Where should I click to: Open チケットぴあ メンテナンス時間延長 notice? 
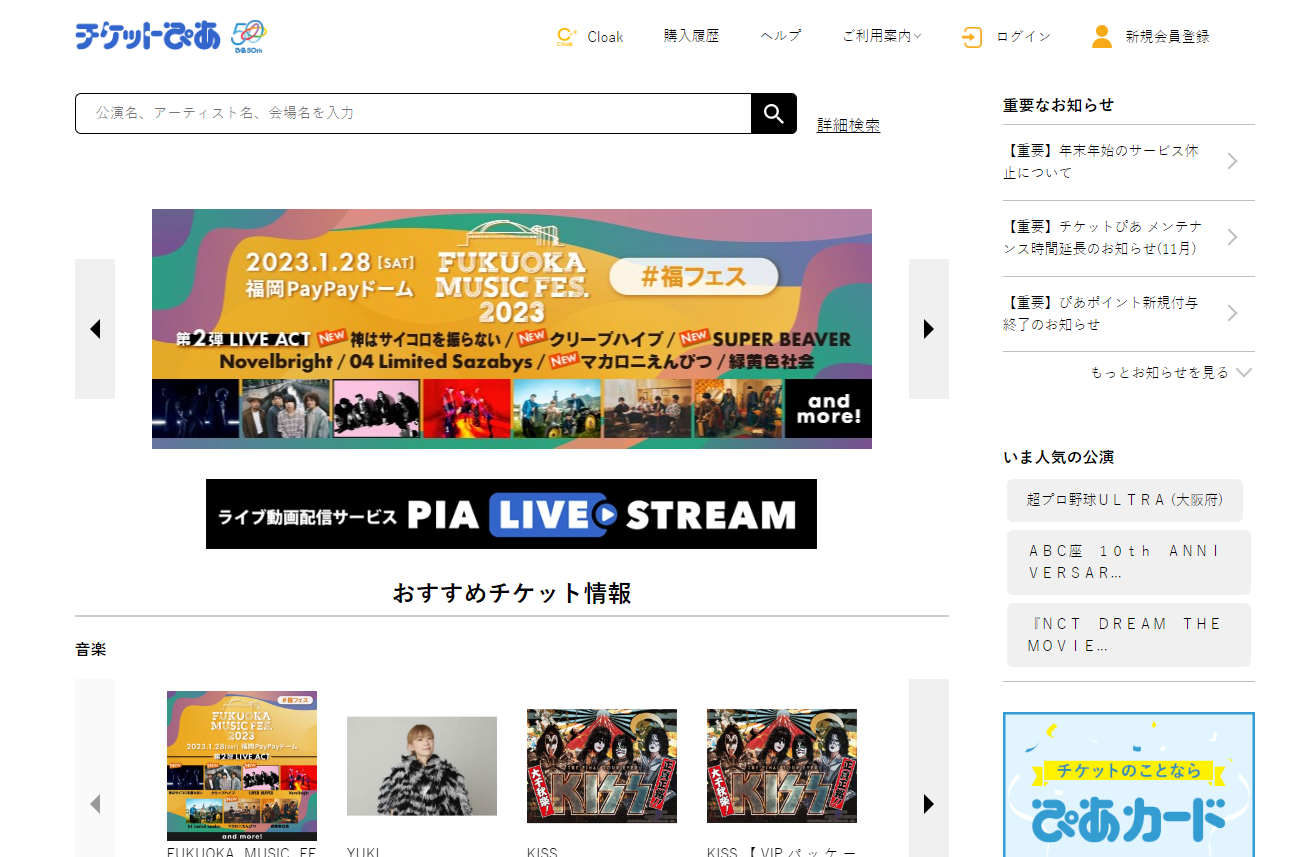1103,238
